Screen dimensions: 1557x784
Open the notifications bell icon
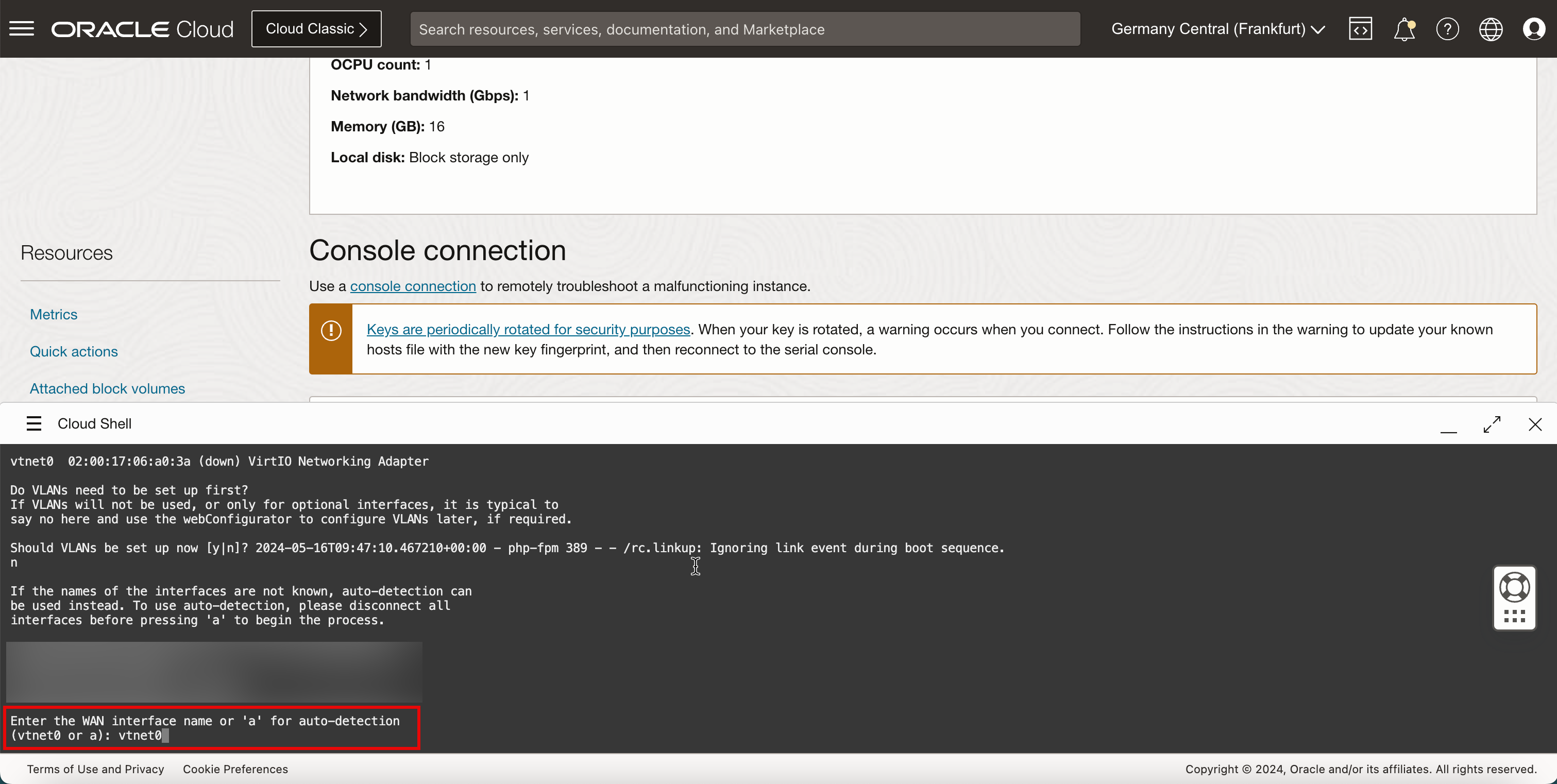[x=1403, y=29]
